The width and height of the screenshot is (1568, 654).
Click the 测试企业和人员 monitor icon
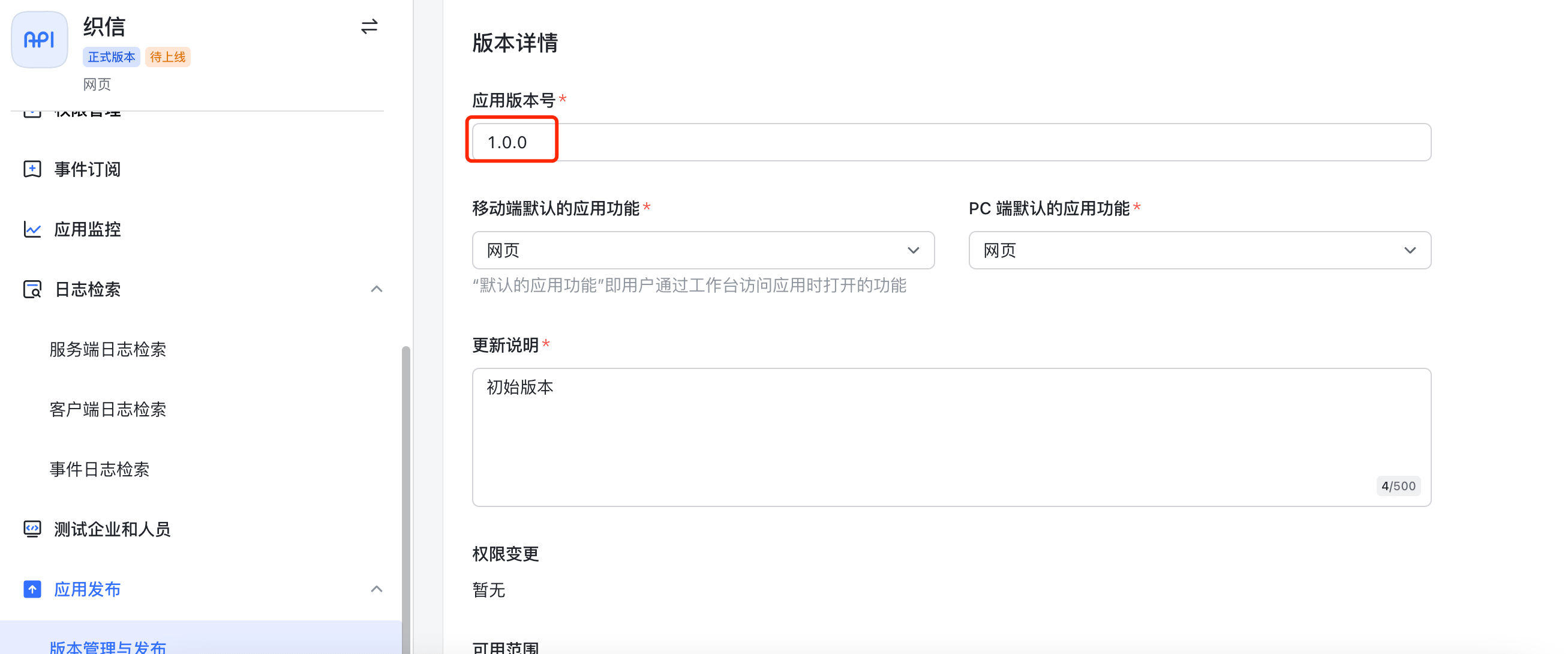click(x=32, y=529)
